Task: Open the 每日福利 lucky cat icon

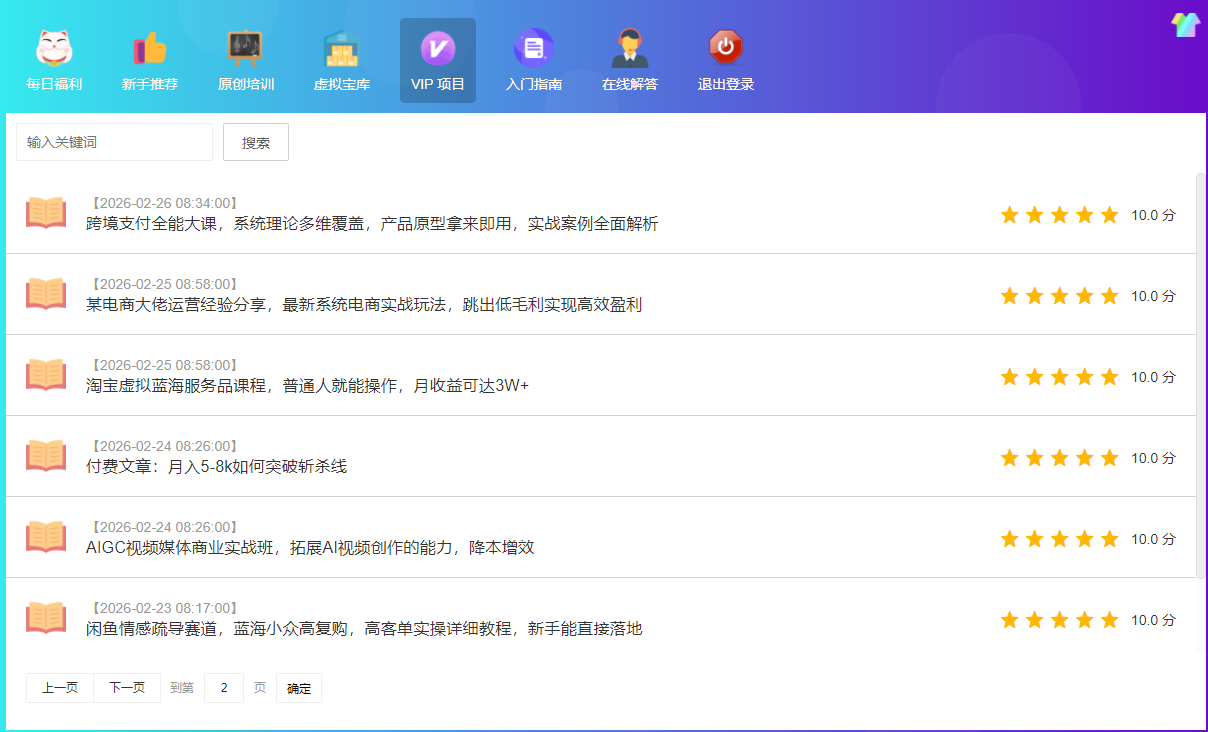Action: point(54,49)
